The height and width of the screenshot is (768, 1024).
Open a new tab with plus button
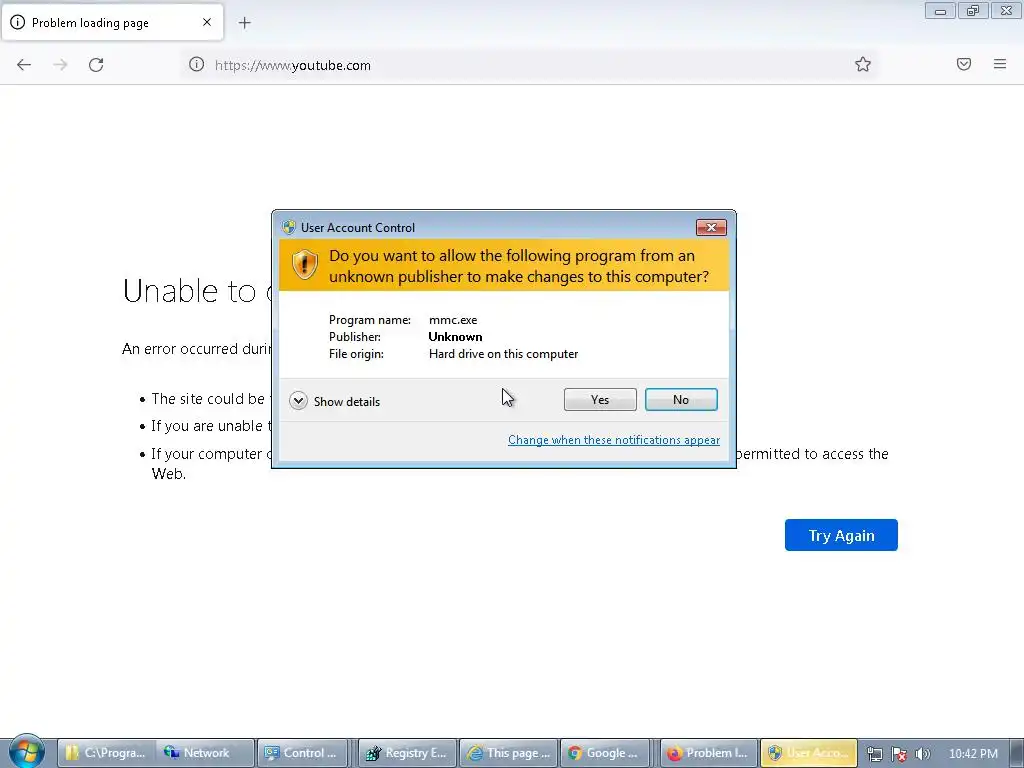click(x=244, y=23)
